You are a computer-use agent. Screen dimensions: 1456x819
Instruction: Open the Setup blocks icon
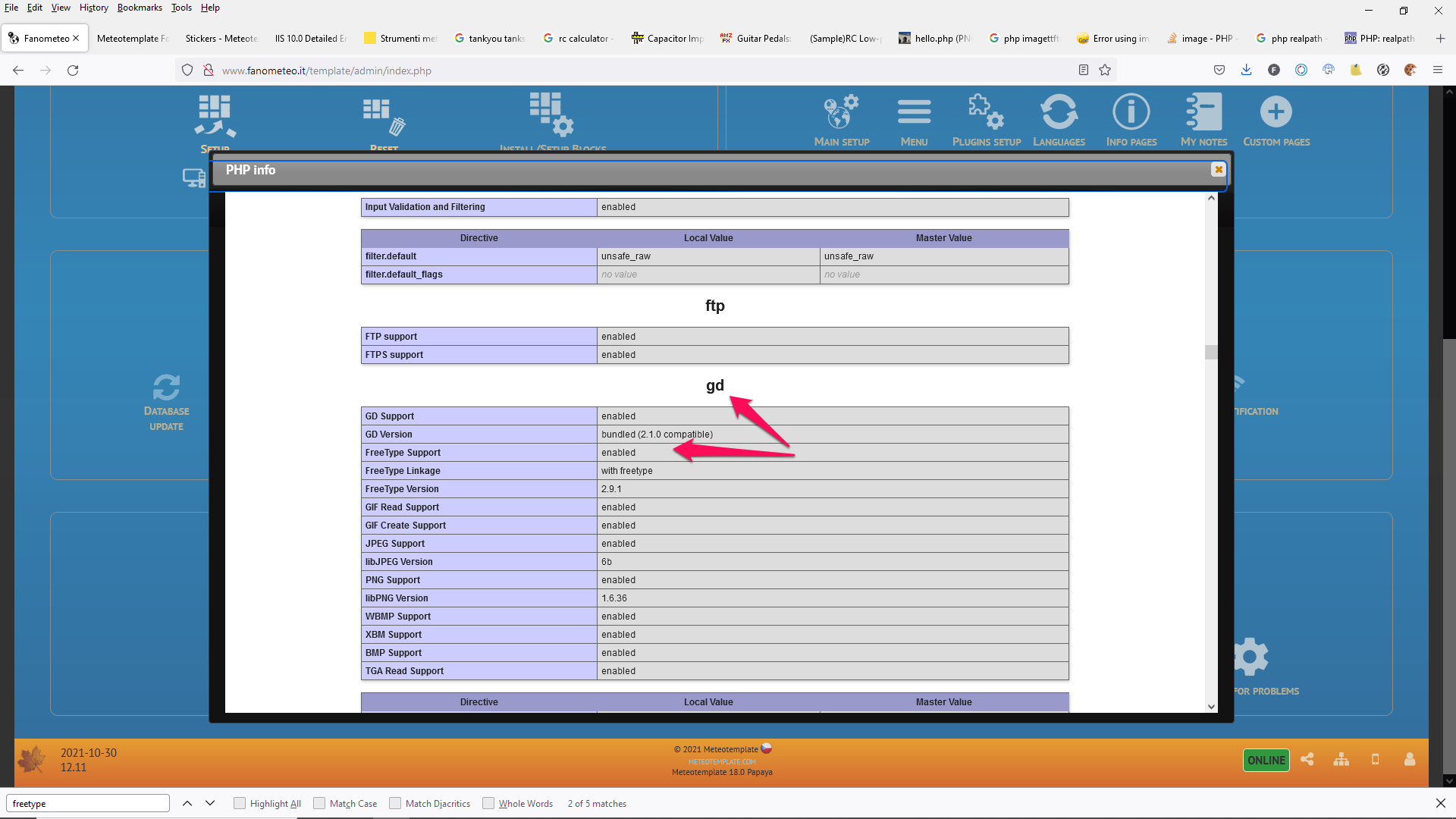(215, 116)
